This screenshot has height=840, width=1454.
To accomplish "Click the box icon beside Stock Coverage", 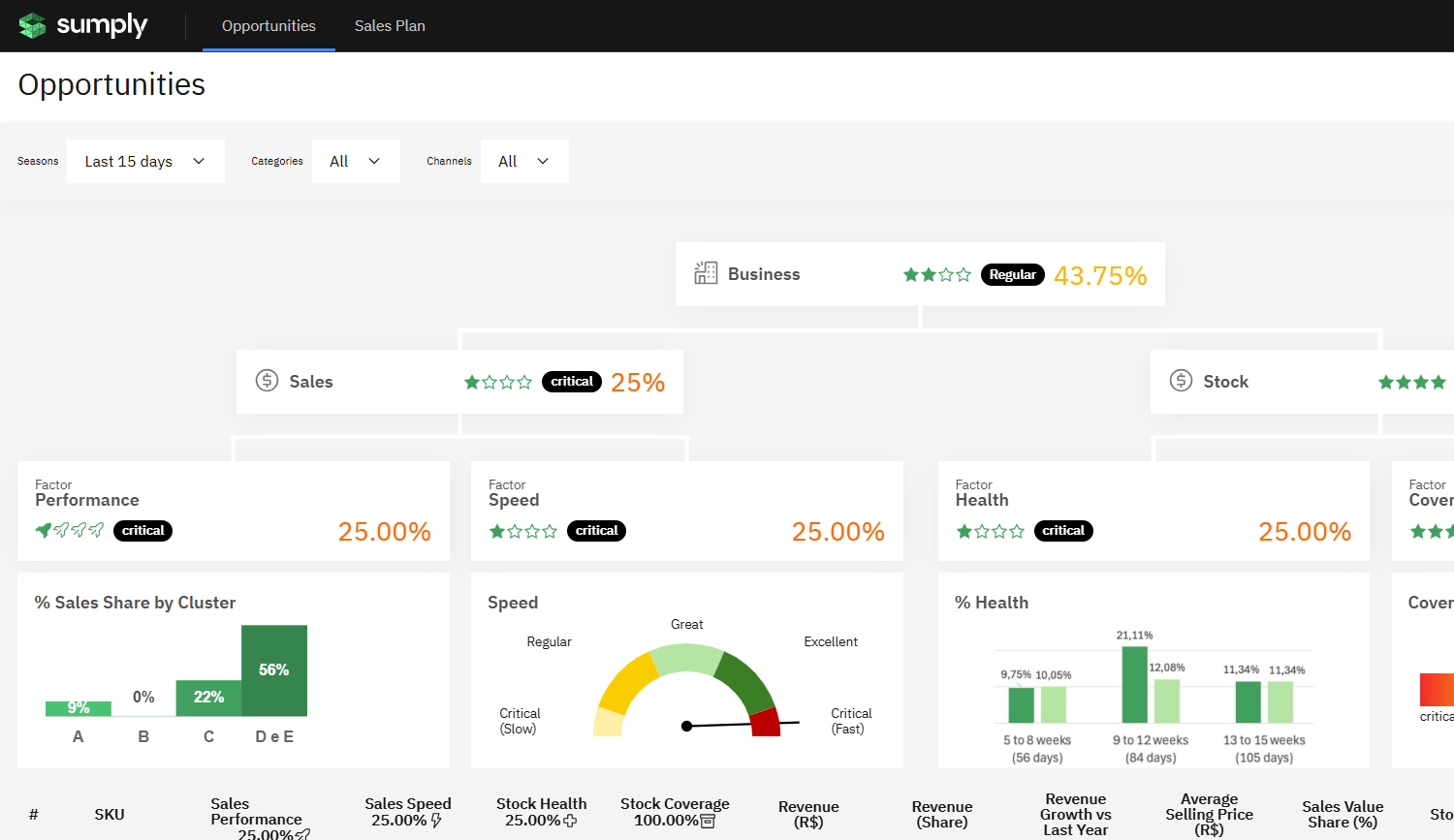I will pos(708,821).
